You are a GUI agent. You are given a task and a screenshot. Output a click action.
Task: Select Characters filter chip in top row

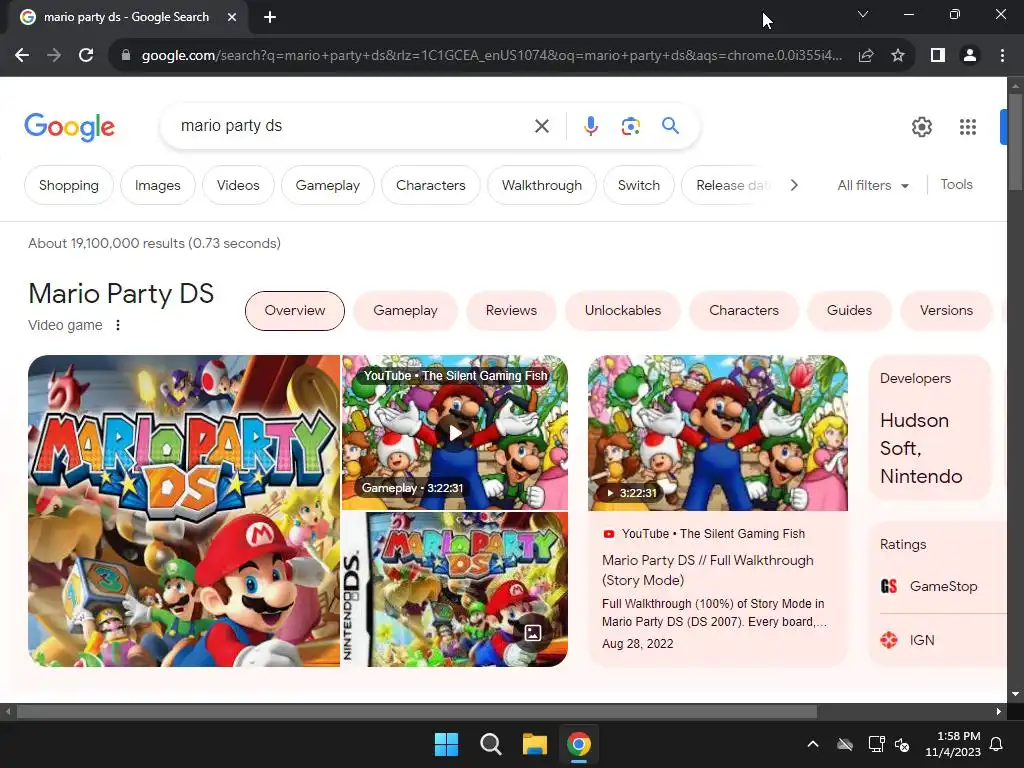click(431, 185)
